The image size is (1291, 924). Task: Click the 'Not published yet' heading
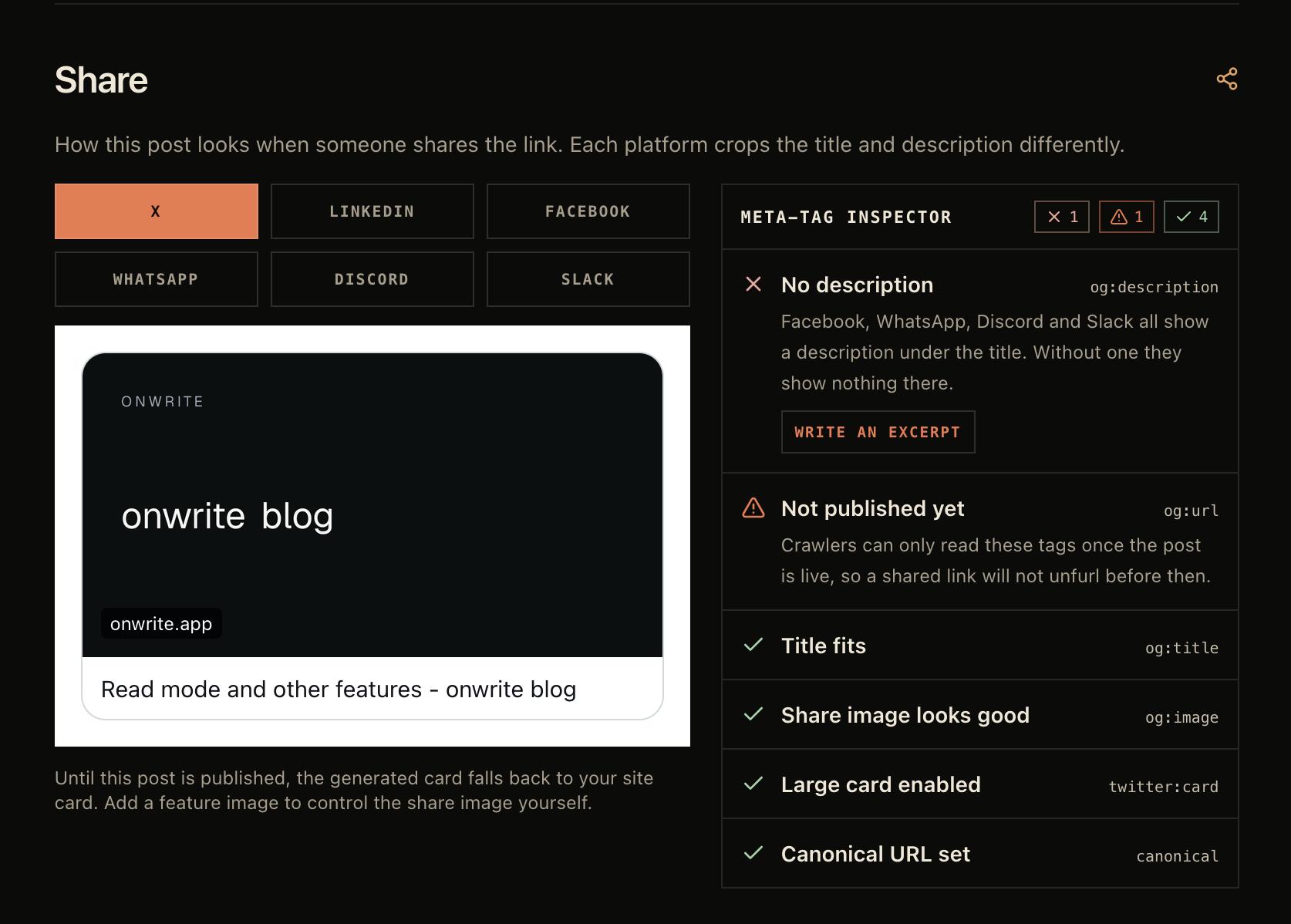[872, 508]
